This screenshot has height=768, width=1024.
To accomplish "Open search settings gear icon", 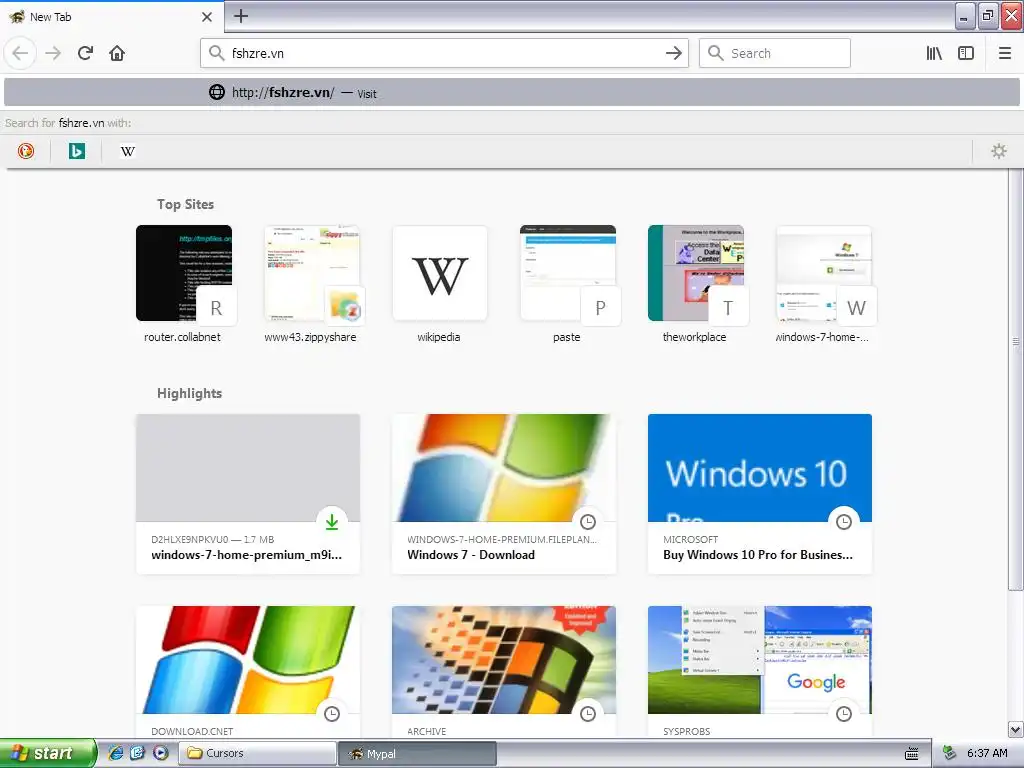I will 999,151.
